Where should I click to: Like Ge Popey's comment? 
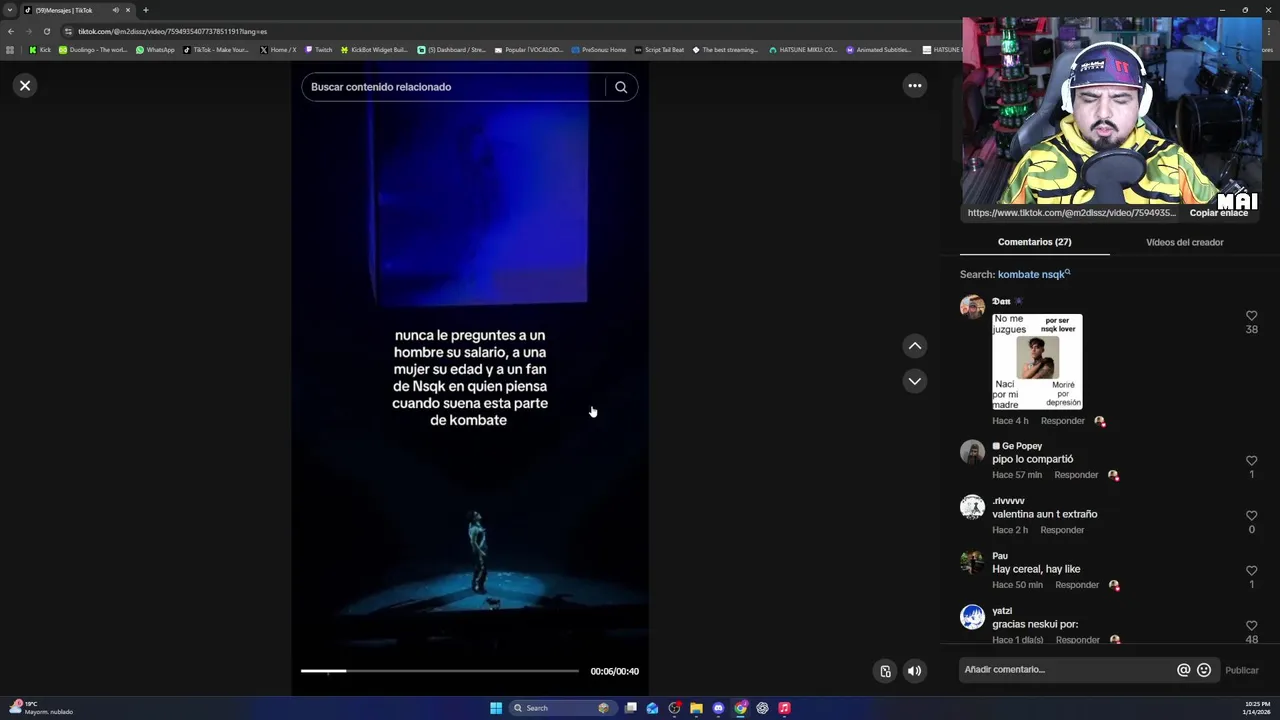1251,461
